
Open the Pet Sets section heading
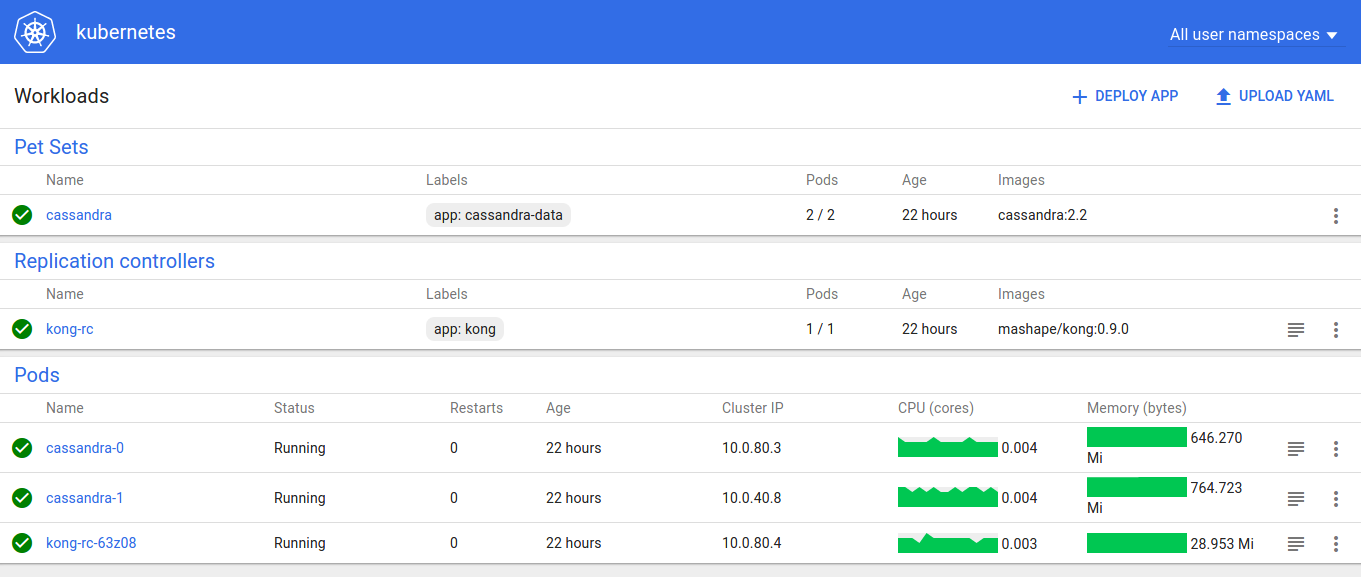pos(51,147)
